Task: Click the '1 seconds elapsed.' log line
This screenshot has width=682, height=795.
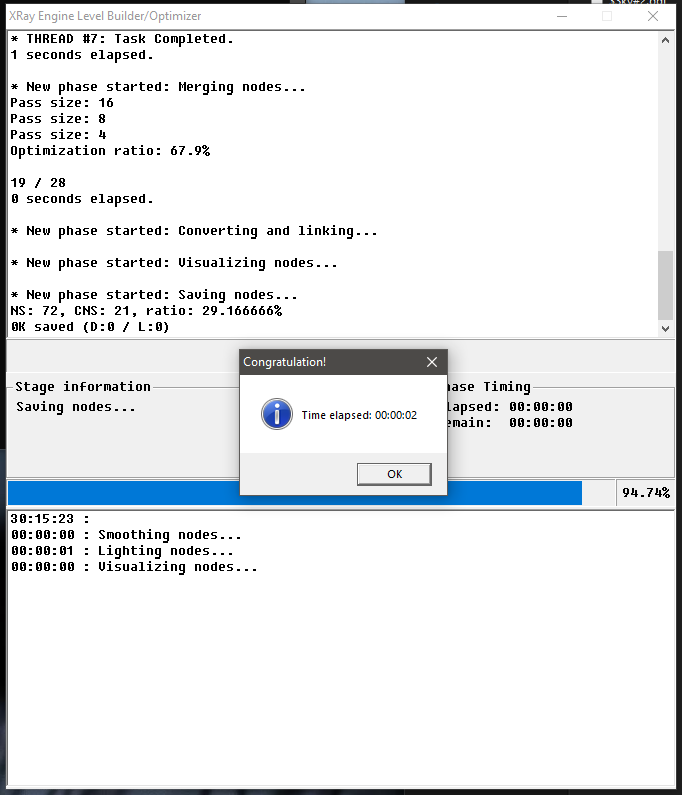Action: [82, 55]
